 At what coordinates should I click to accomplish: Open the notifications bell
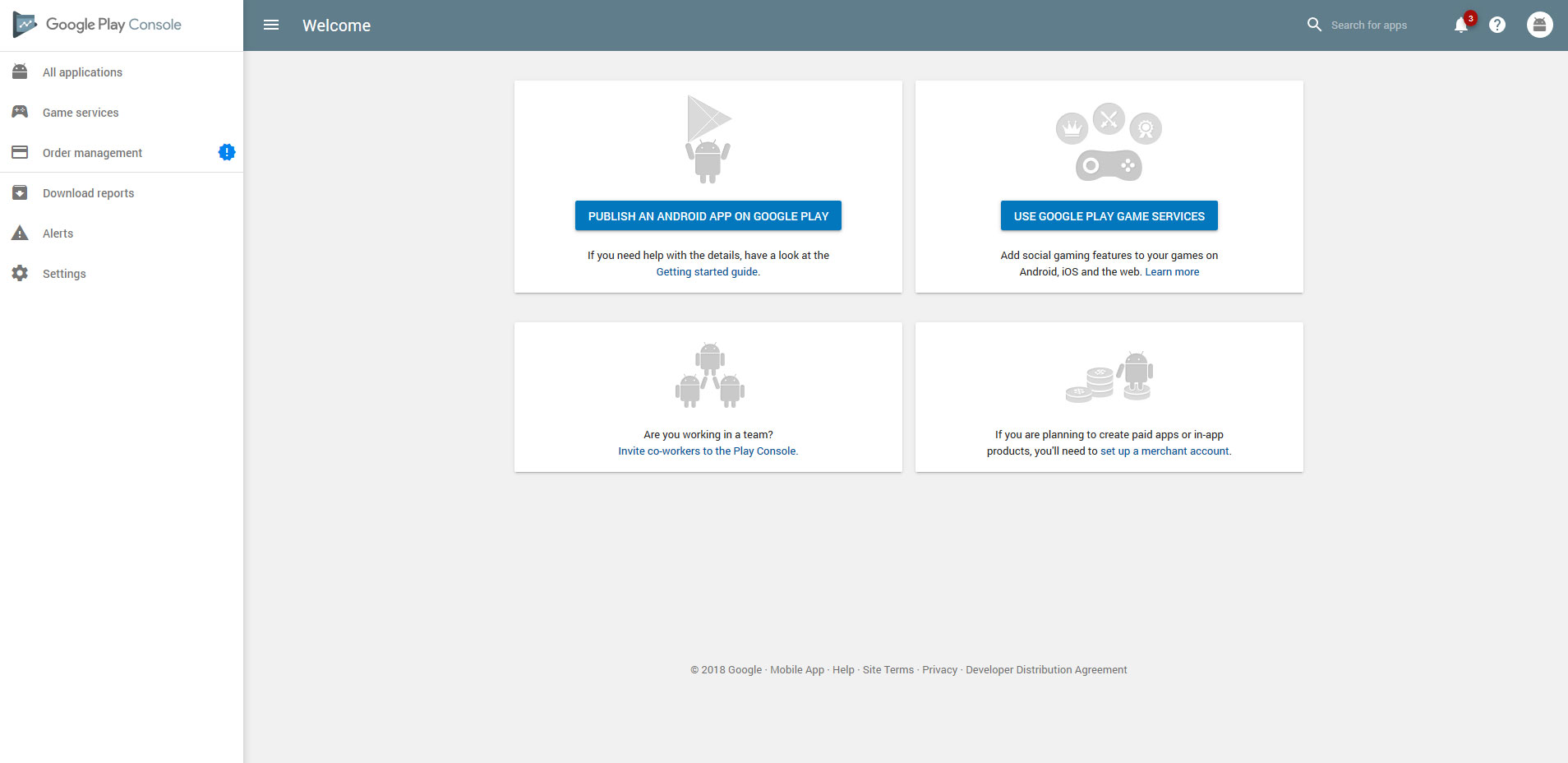(1461, 25)
